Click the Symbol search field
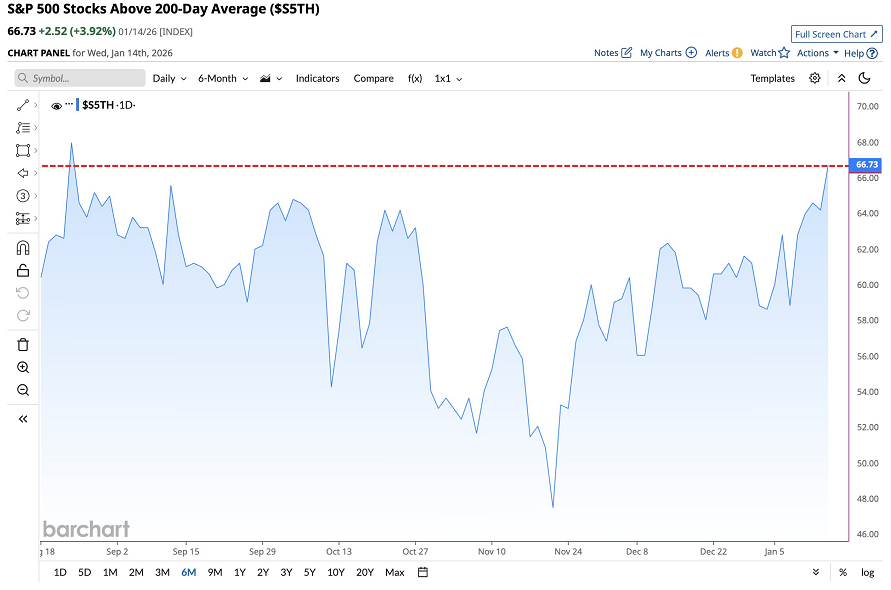891x590 pixels. 80,78
